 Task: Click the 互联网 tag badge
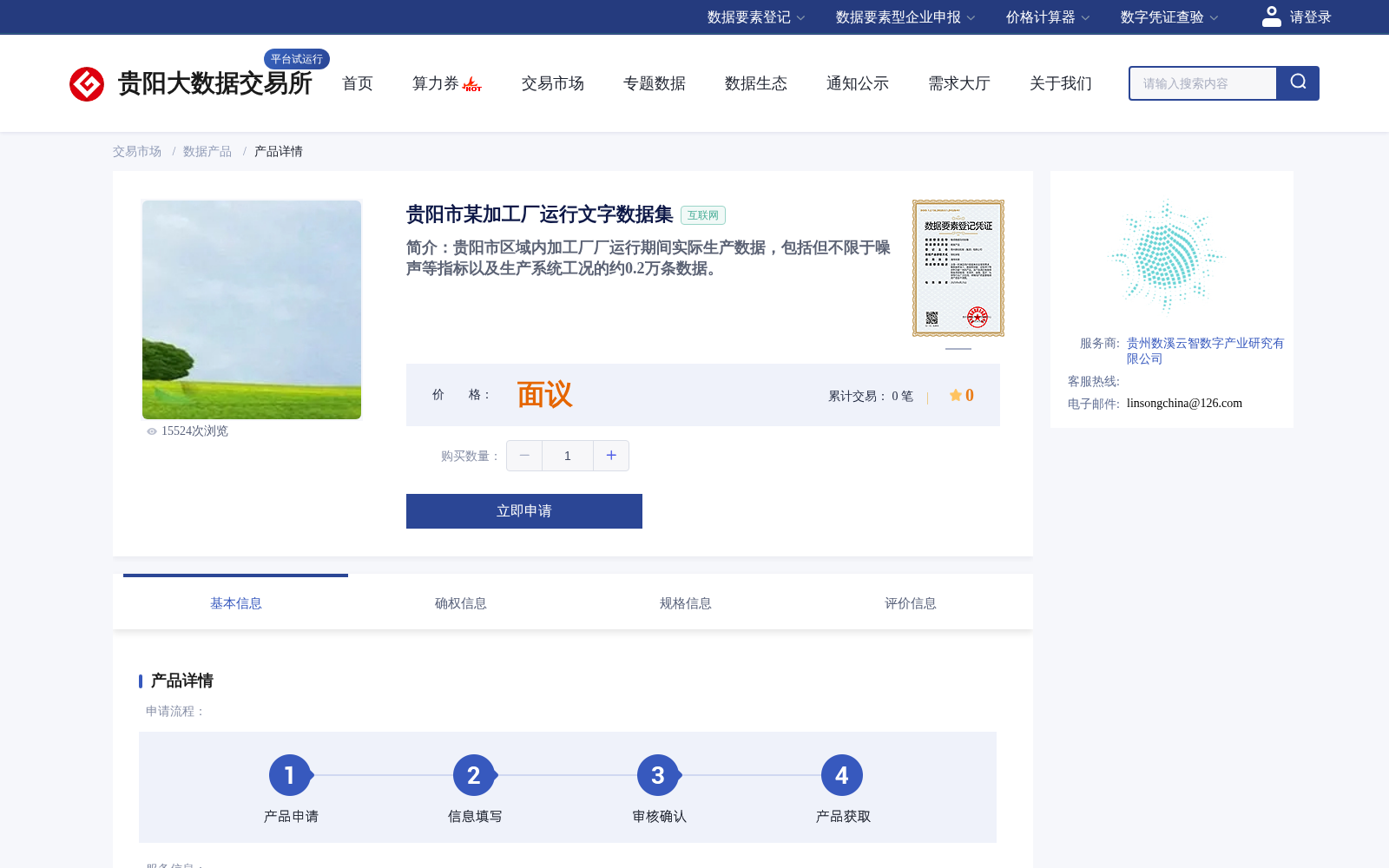(x=703, y=215)
